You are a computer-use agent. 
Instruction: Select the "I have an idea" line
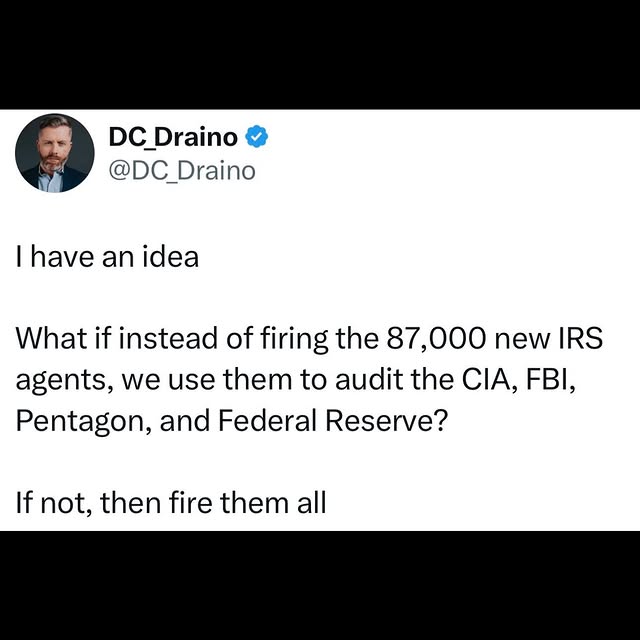[x=107, y=257]
